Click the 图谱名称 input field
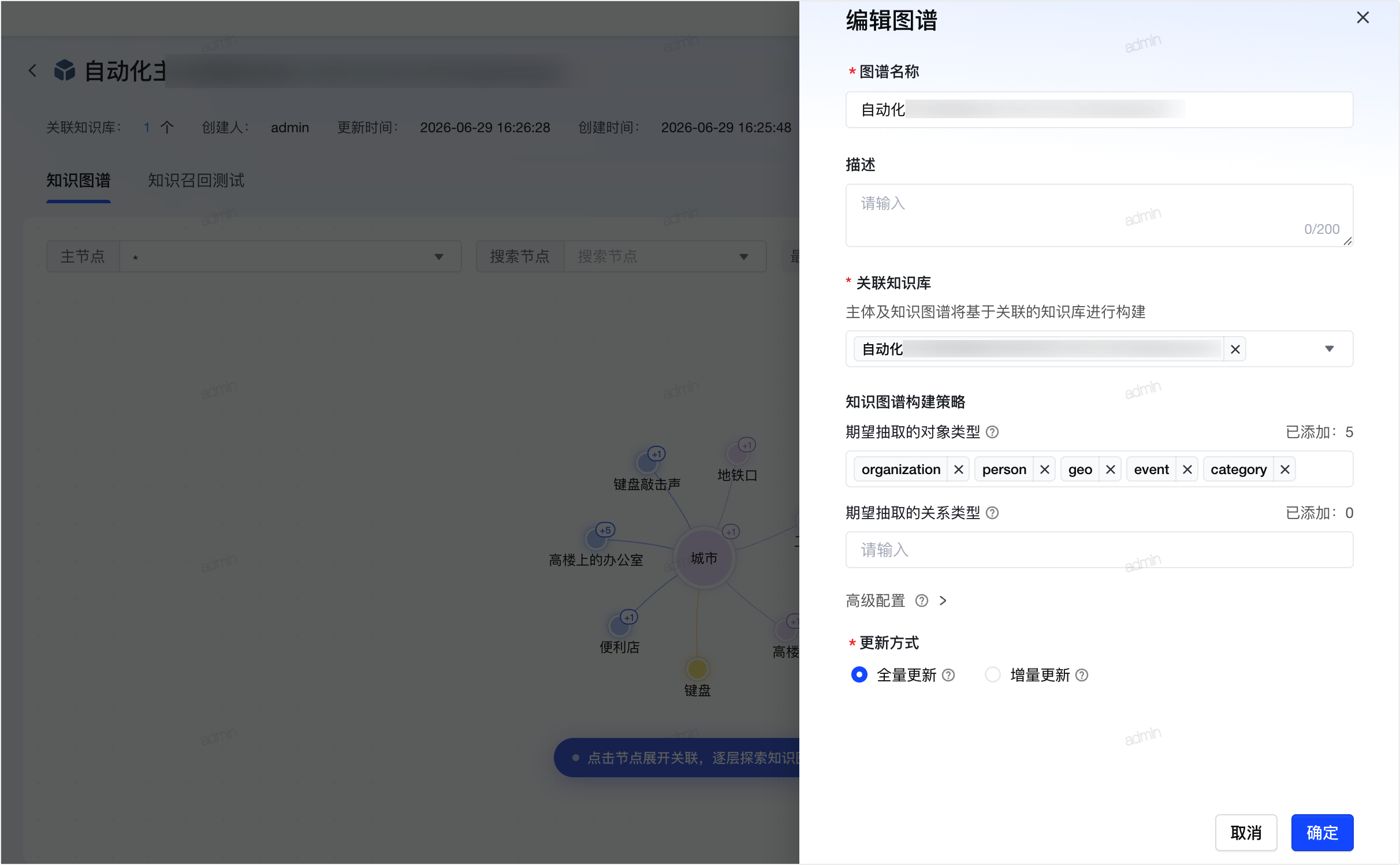 [1099, 110]
